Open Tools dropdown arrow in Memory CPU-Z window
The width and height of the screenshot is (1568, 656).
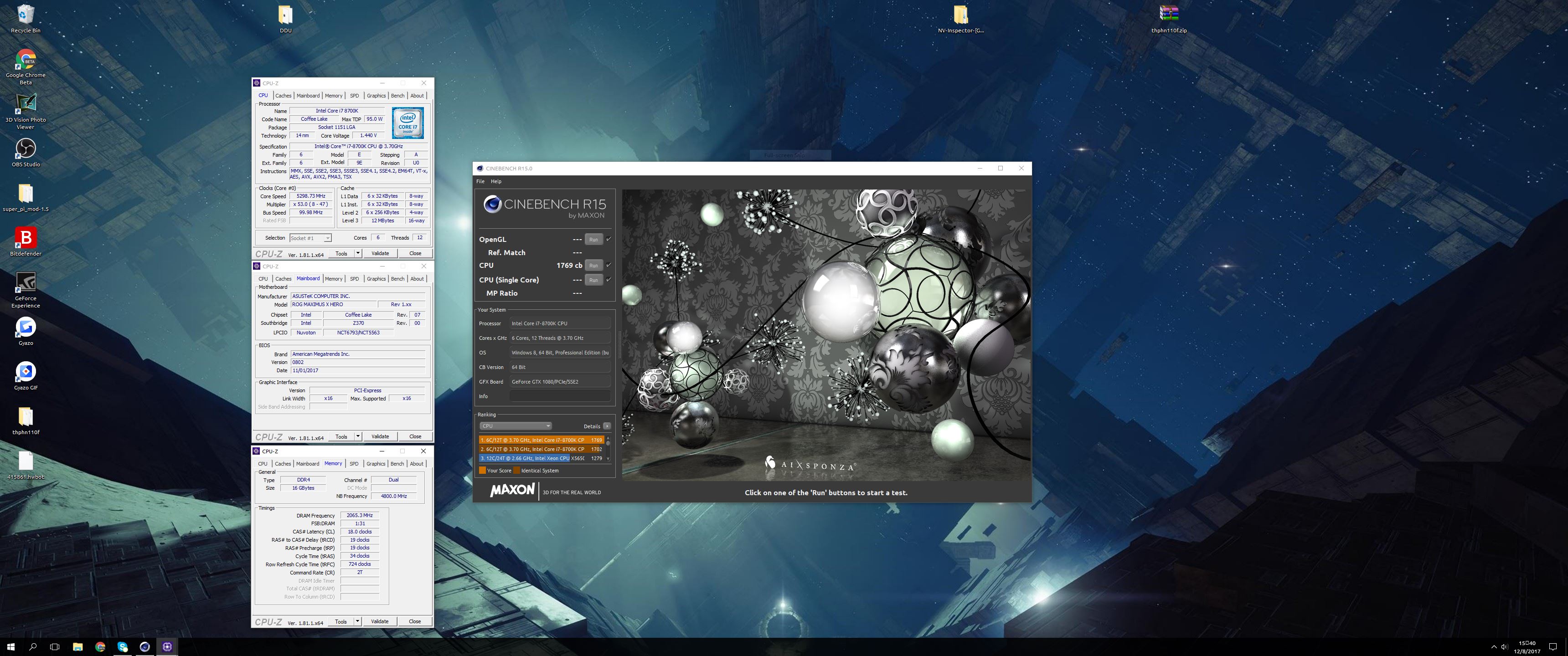pyautogui.click(x=357, y=621)
